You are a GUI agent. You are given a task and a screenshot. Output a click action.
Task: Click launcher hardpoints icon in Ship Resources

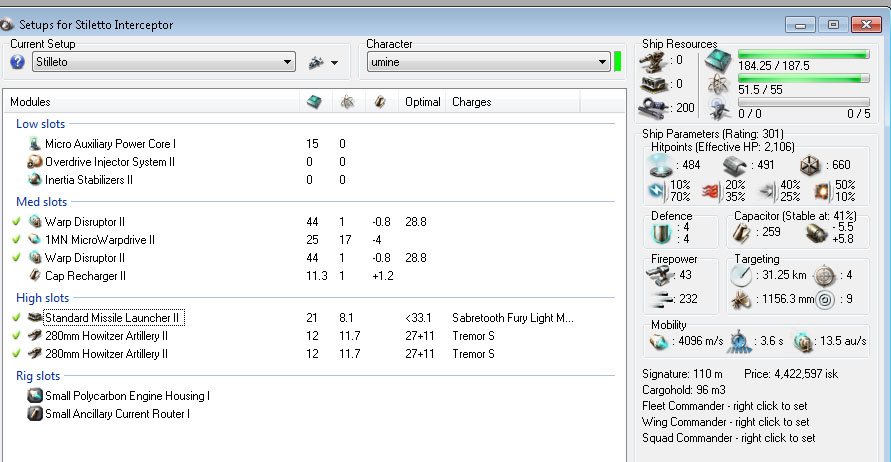click(653, 84)
